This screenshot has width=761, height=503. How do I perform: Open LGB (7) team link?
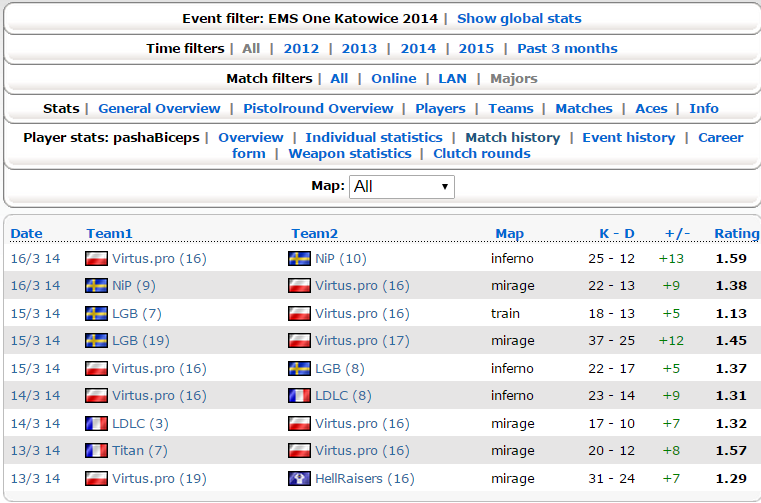[137, 314]
